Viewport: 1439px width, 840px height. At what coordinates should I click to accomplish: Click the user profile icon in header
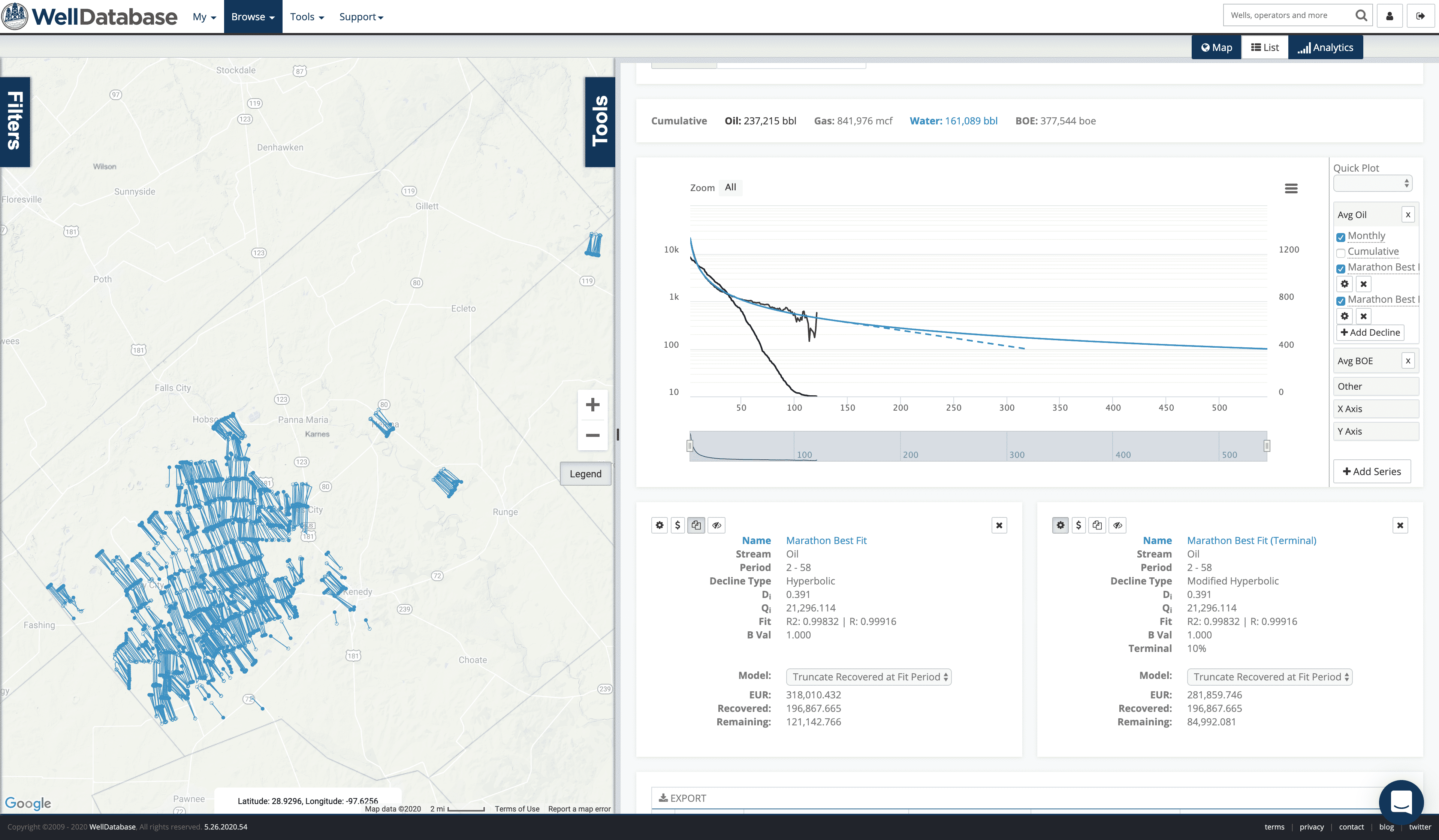(x=1390, y=16)
